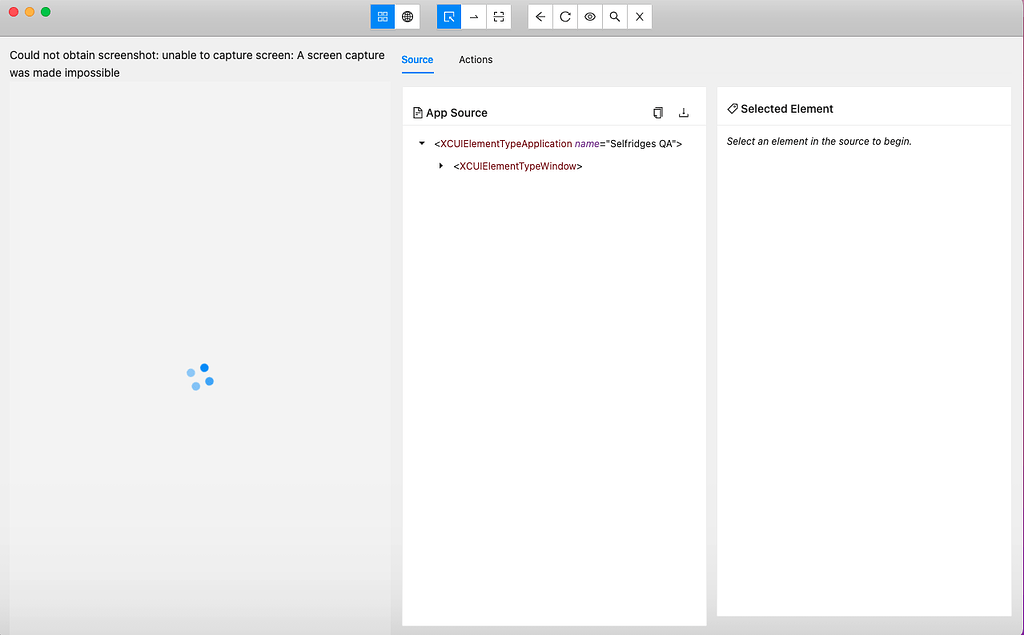Expand the XCUIElementTypeWindow tree node
This screenshot has width=1024, height=635.
tap(441, 165)
